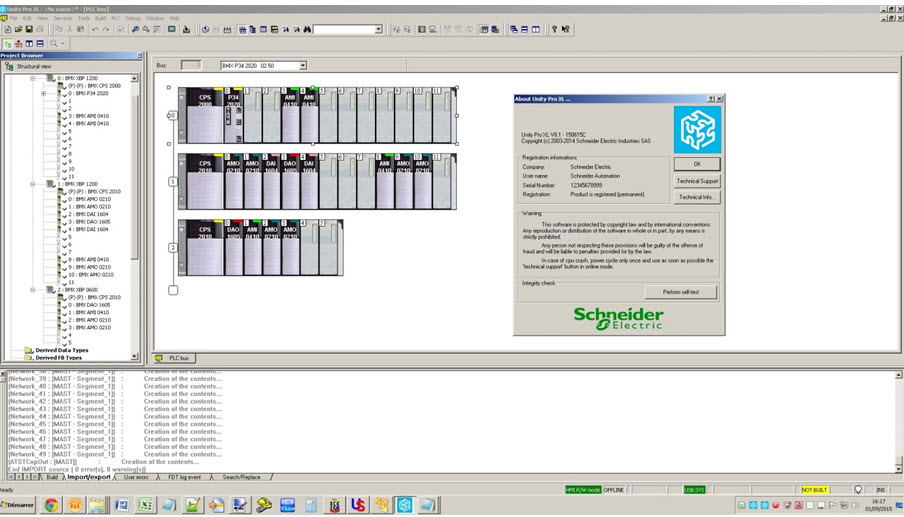Switch to the Import/export output tab
The height and width of the screenshot is (517, 904).
coord(88,477)
